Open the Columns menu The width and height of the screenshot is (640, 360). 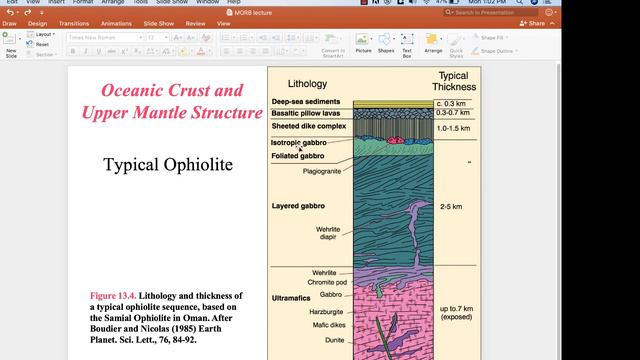point(311,38)
